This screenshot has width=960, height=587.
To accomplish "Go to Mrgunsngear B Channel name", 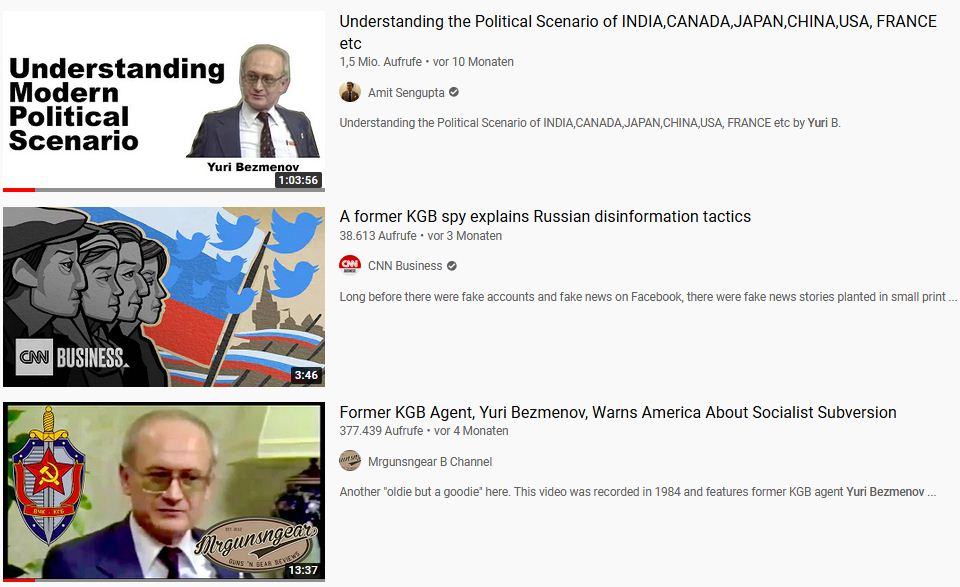I will coord(430,462).
